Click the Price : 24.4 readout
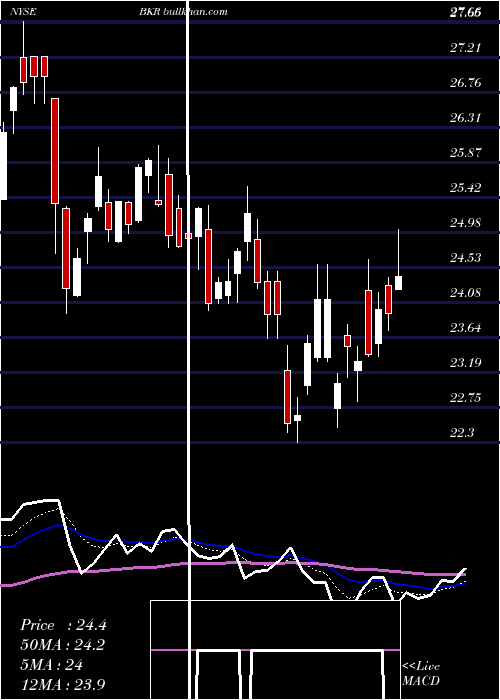This screenshot has width=500, height=700. [63, 625]
